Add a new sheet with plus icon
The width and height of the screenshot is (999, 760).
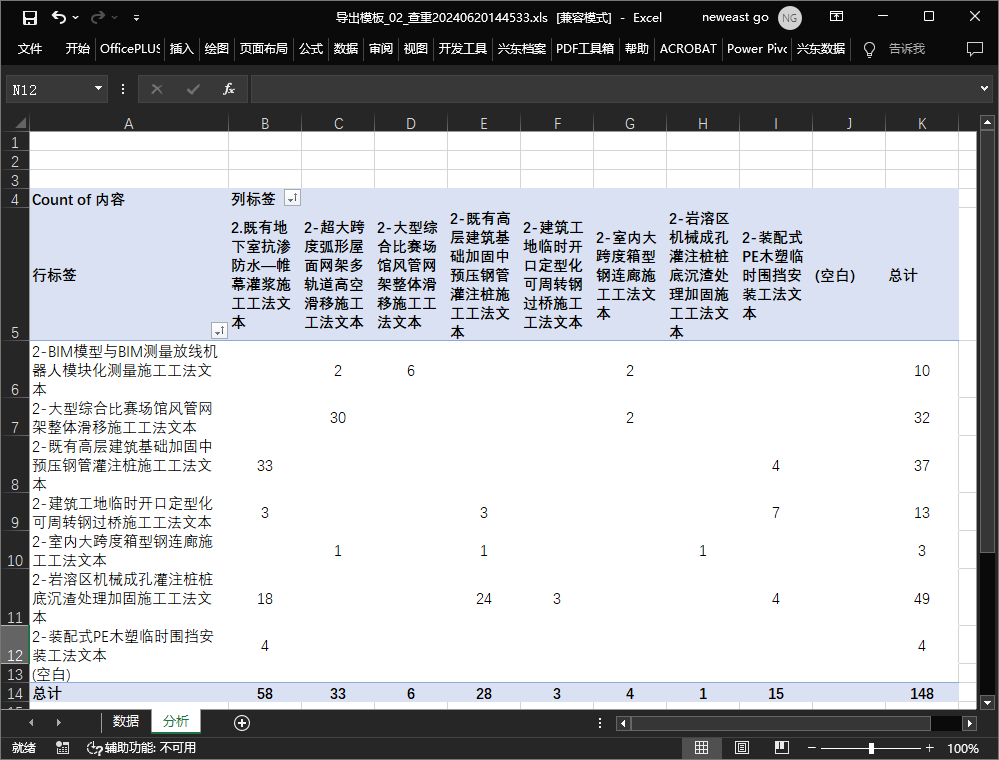tap(241, 722)
